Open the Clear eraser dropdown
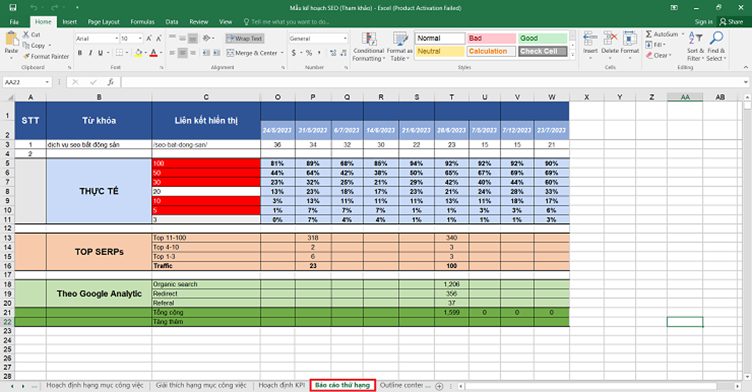The width and height of the screenshot is (752, 392). coord(659,55)
